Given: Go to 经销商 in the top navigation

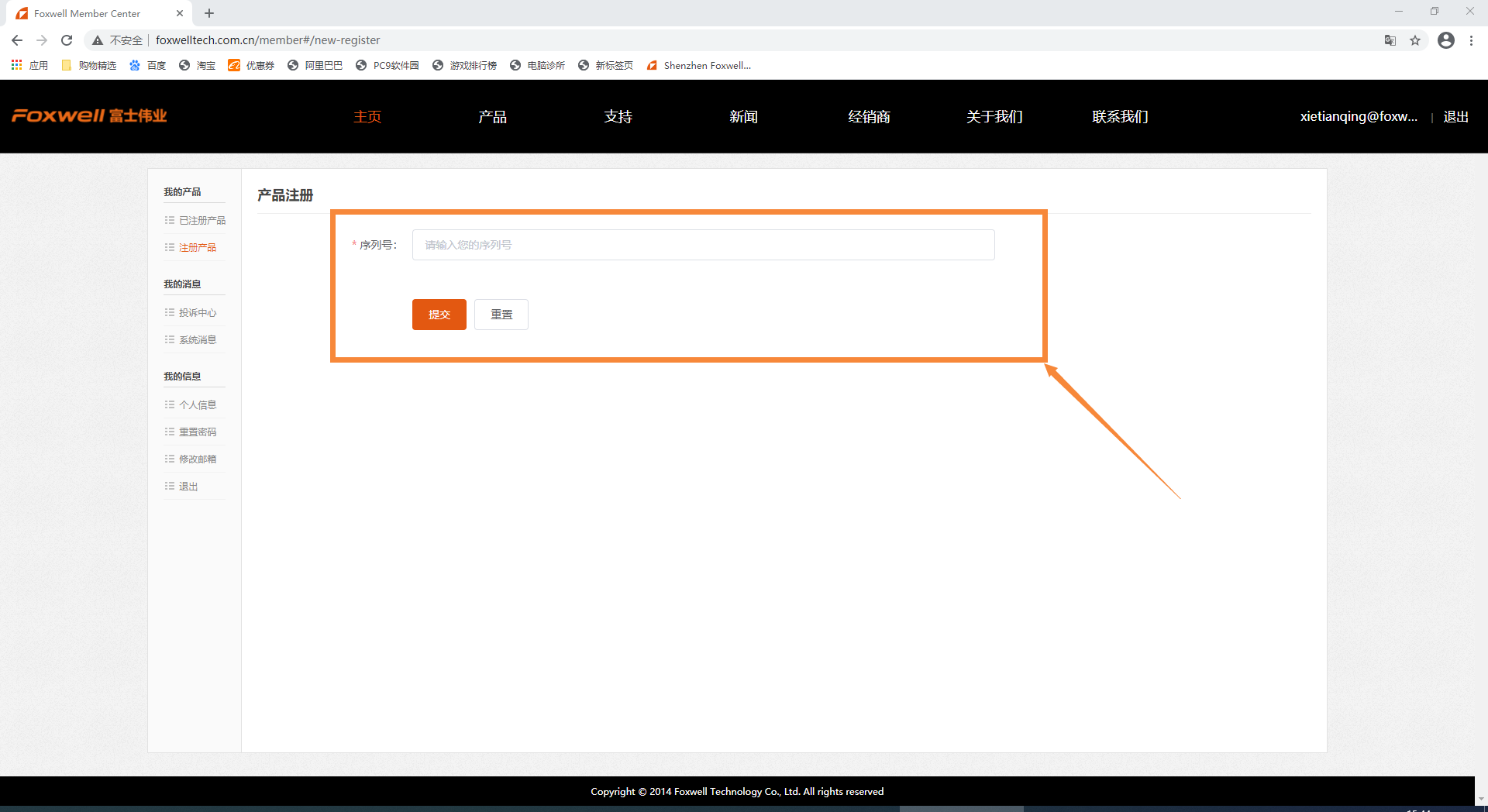Looking at the screenshot, I should [869, 117].
